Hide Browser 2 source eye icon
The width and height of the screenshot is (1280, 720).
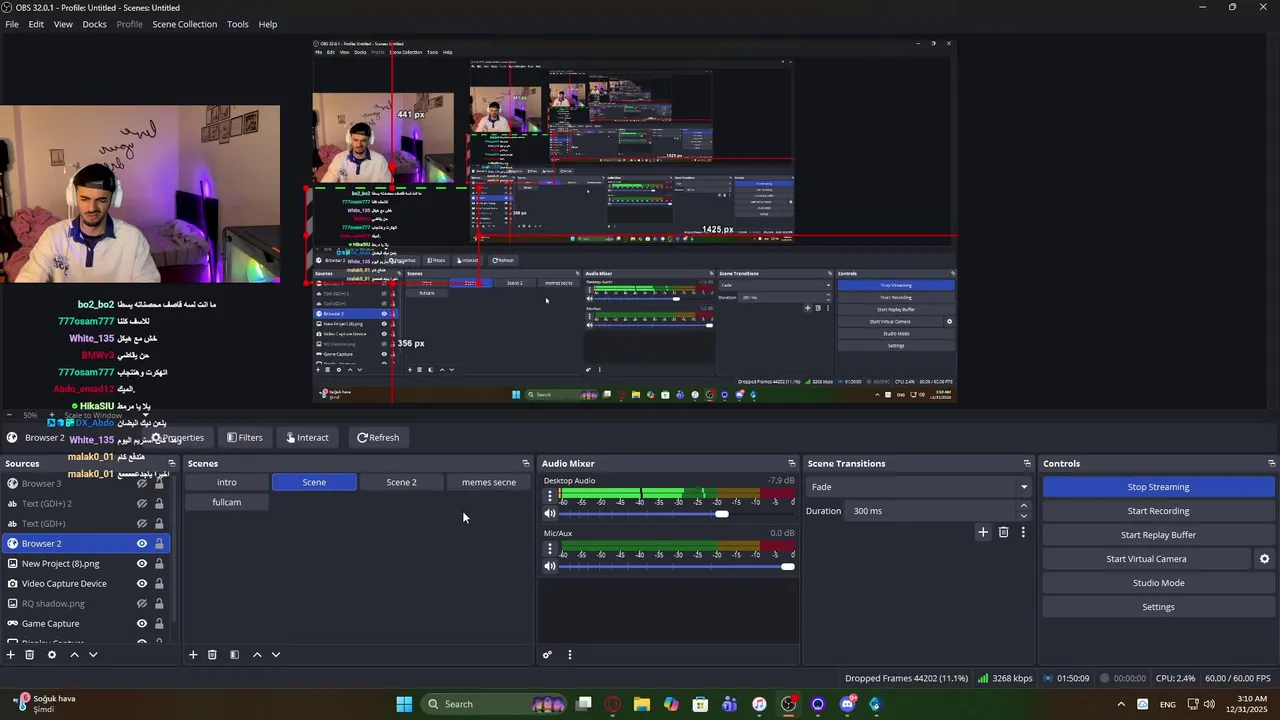142,544
